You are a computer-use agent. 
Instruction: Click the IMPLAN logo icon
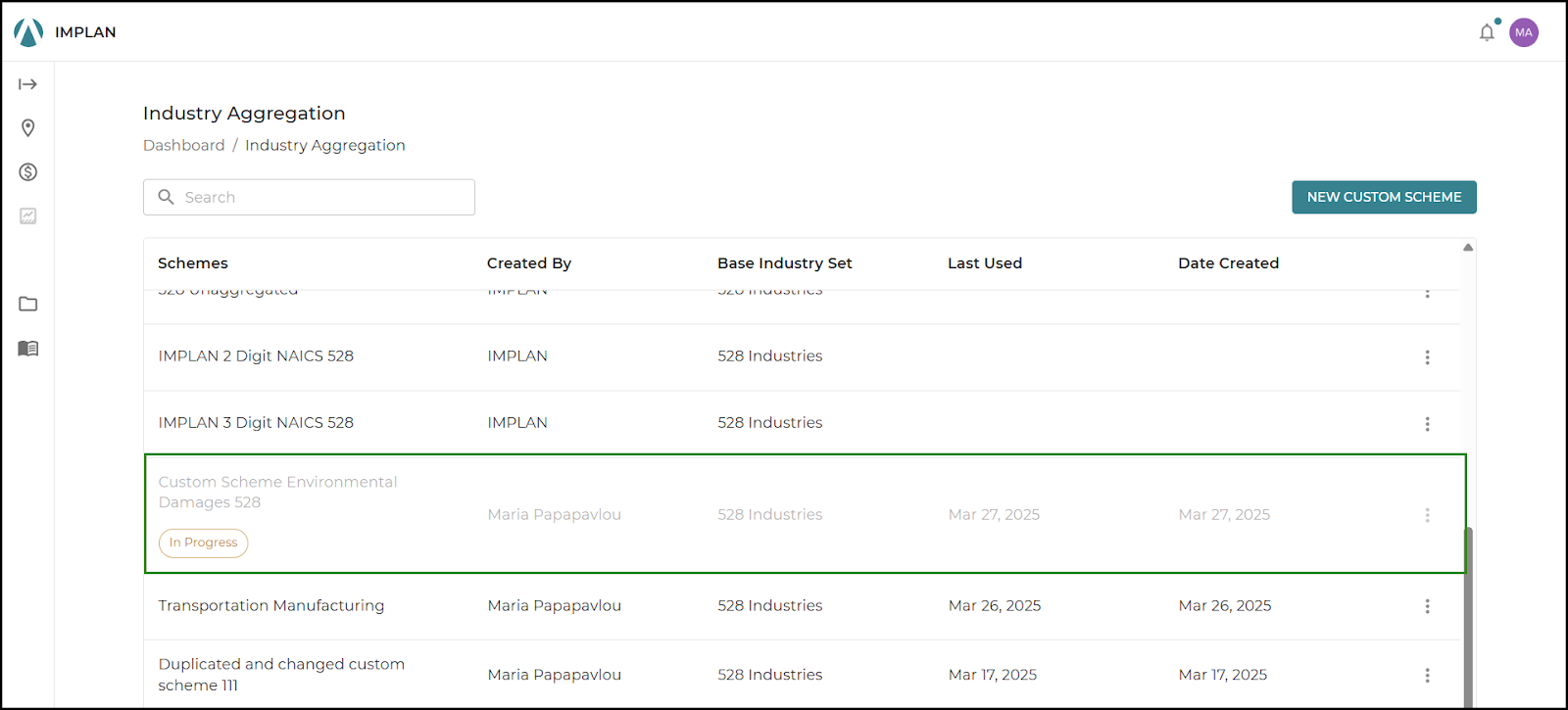tap(28, 32)
